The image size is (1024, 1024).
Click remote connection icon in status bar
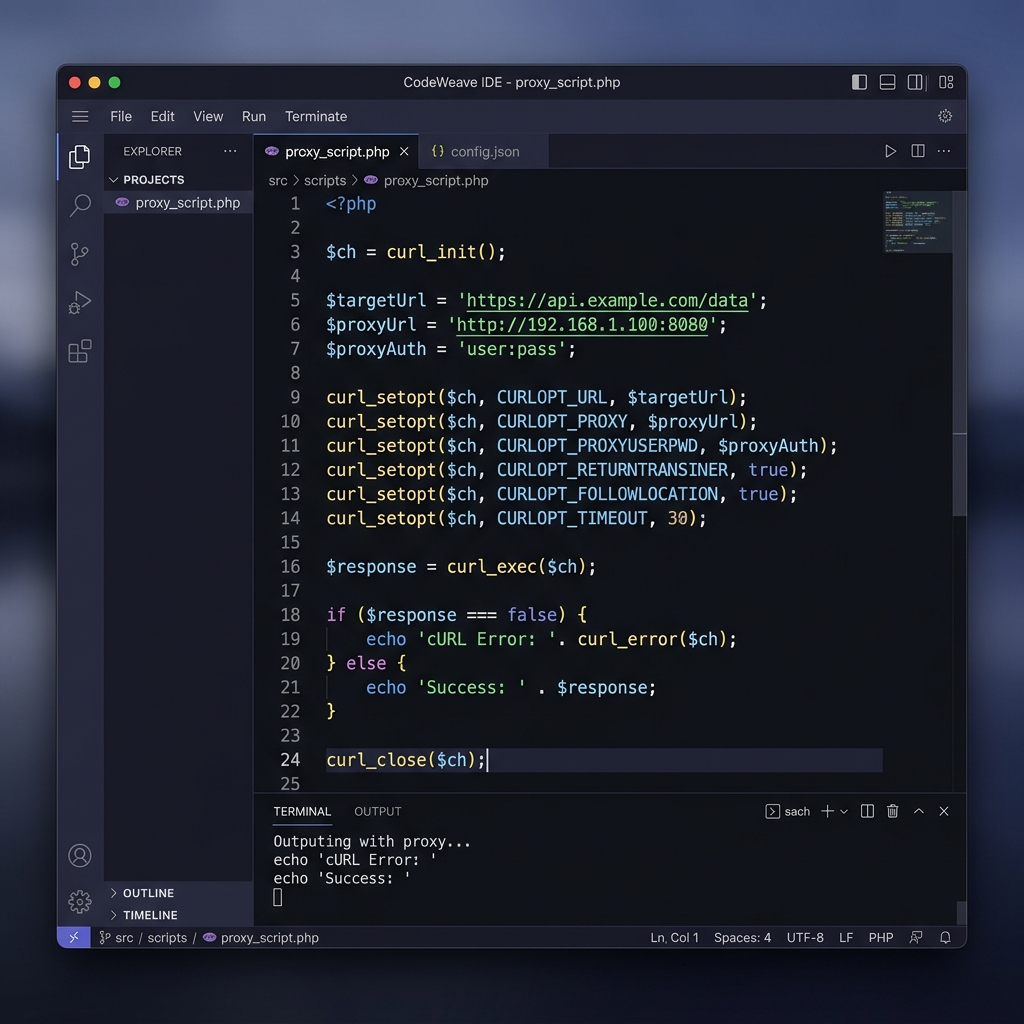74,937
